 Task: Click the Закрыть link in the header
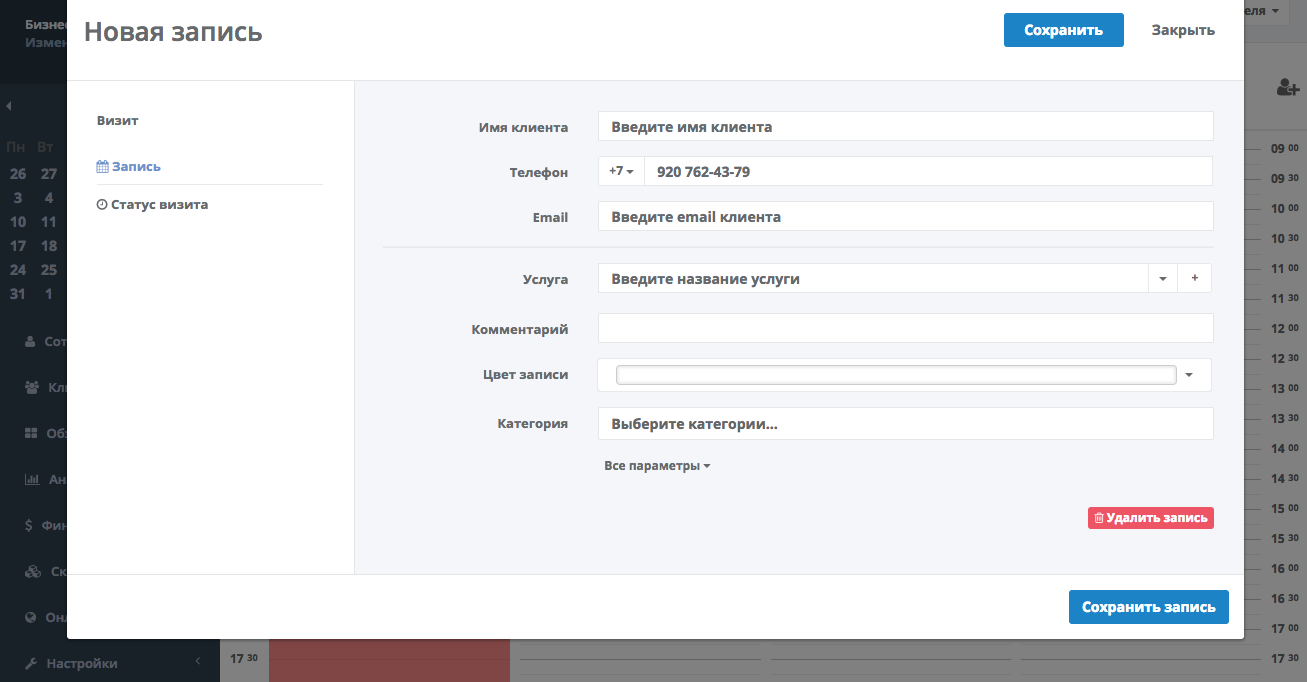[x=1183, y=30]
